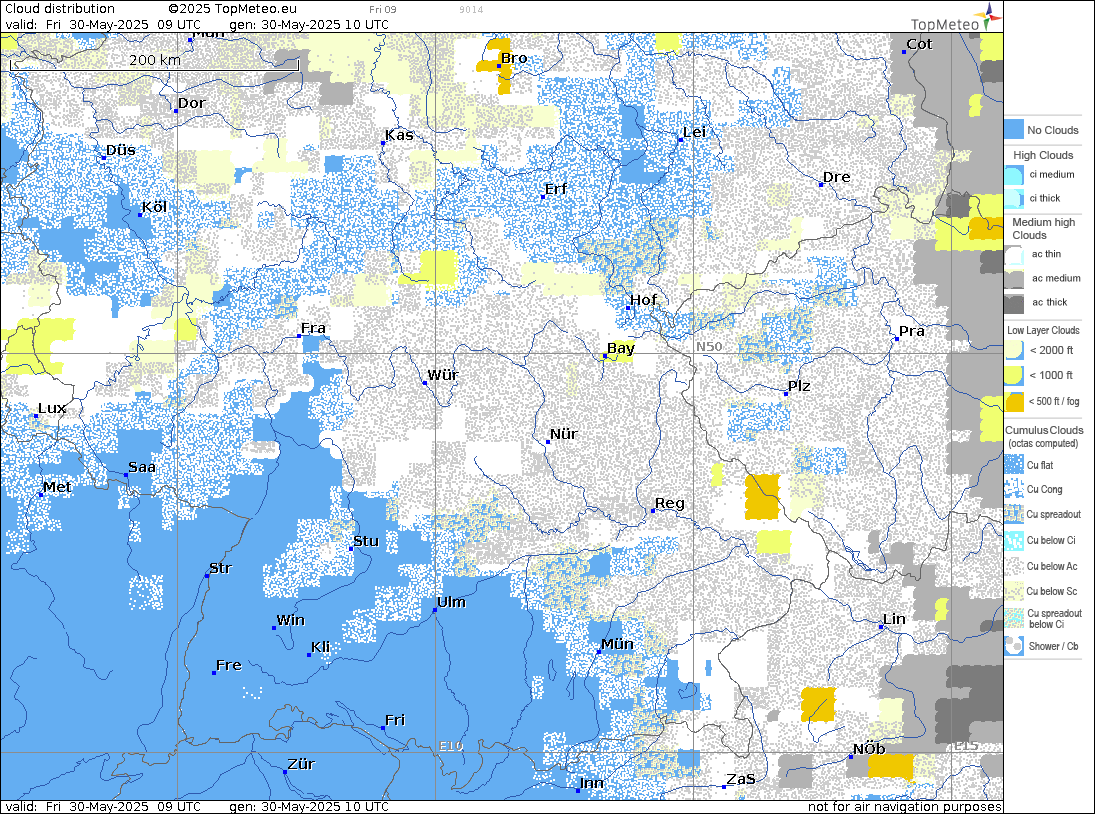Click the High Clouds legend heading
This screenshot has height=814, width=1095.
tap(1043, 155)
